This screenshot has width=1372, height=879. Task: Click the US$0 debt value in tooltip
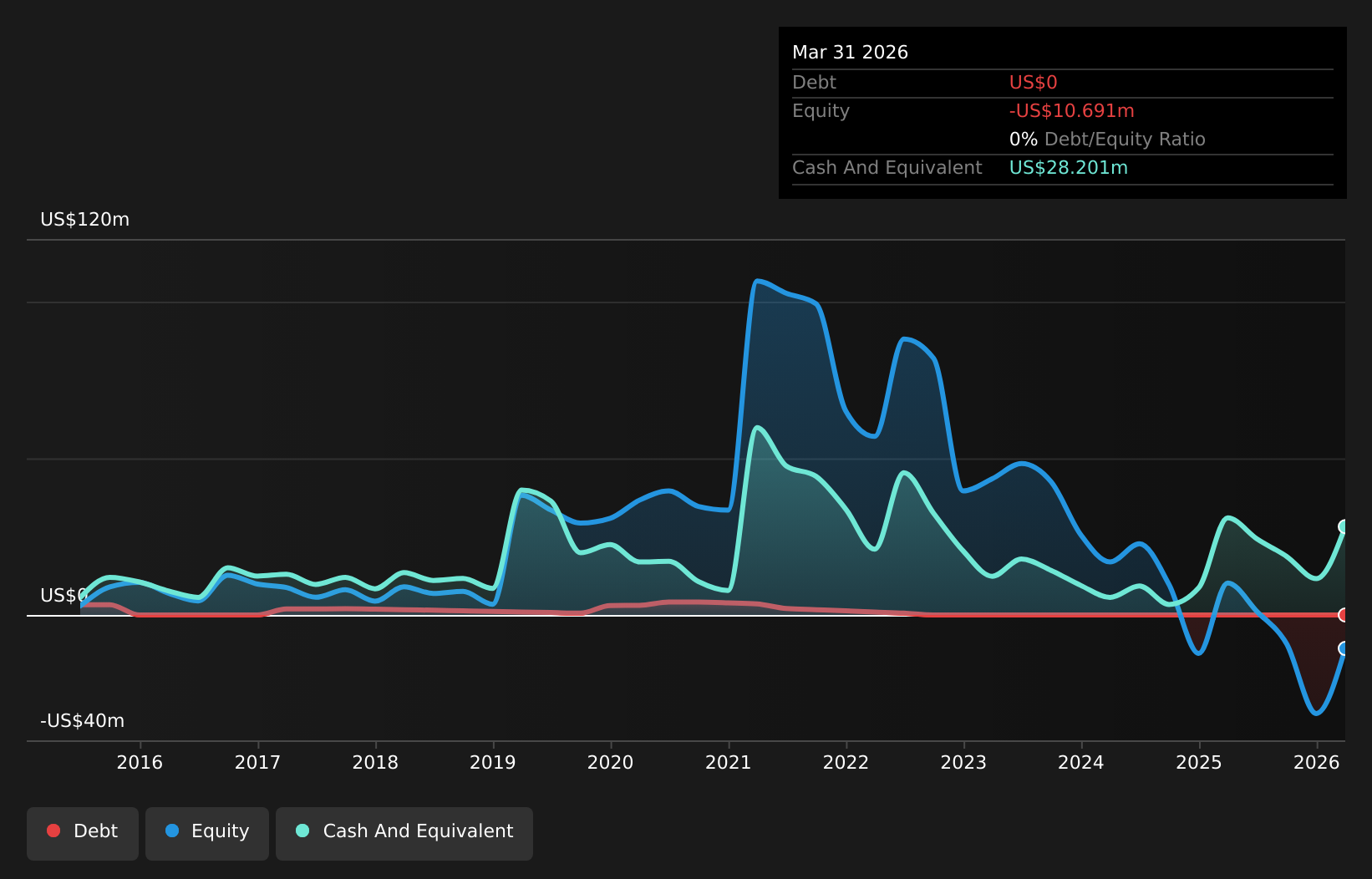(1034, 83)
